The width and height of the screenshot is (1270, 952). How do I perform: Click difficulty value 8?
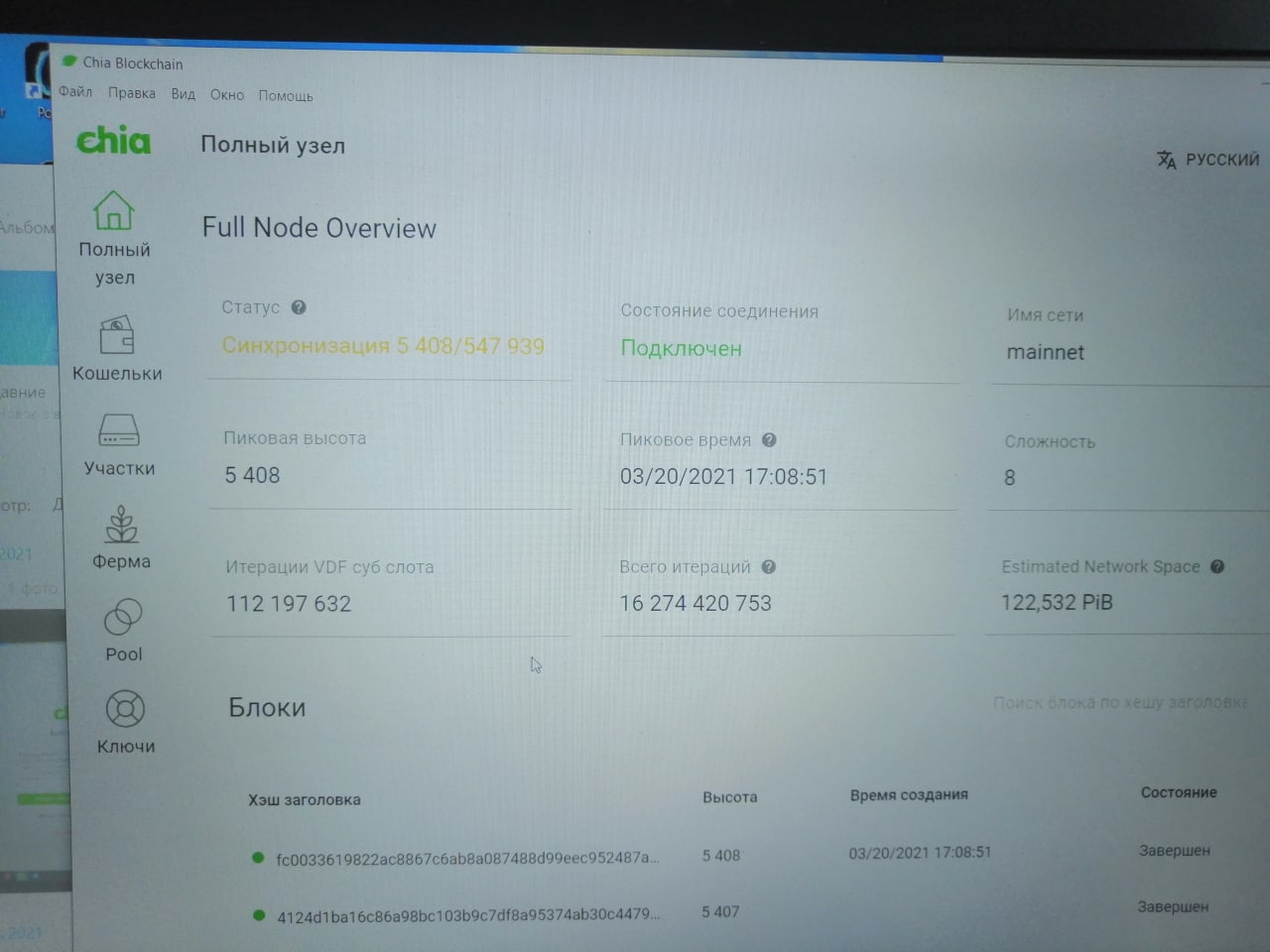click(1010, 478)
